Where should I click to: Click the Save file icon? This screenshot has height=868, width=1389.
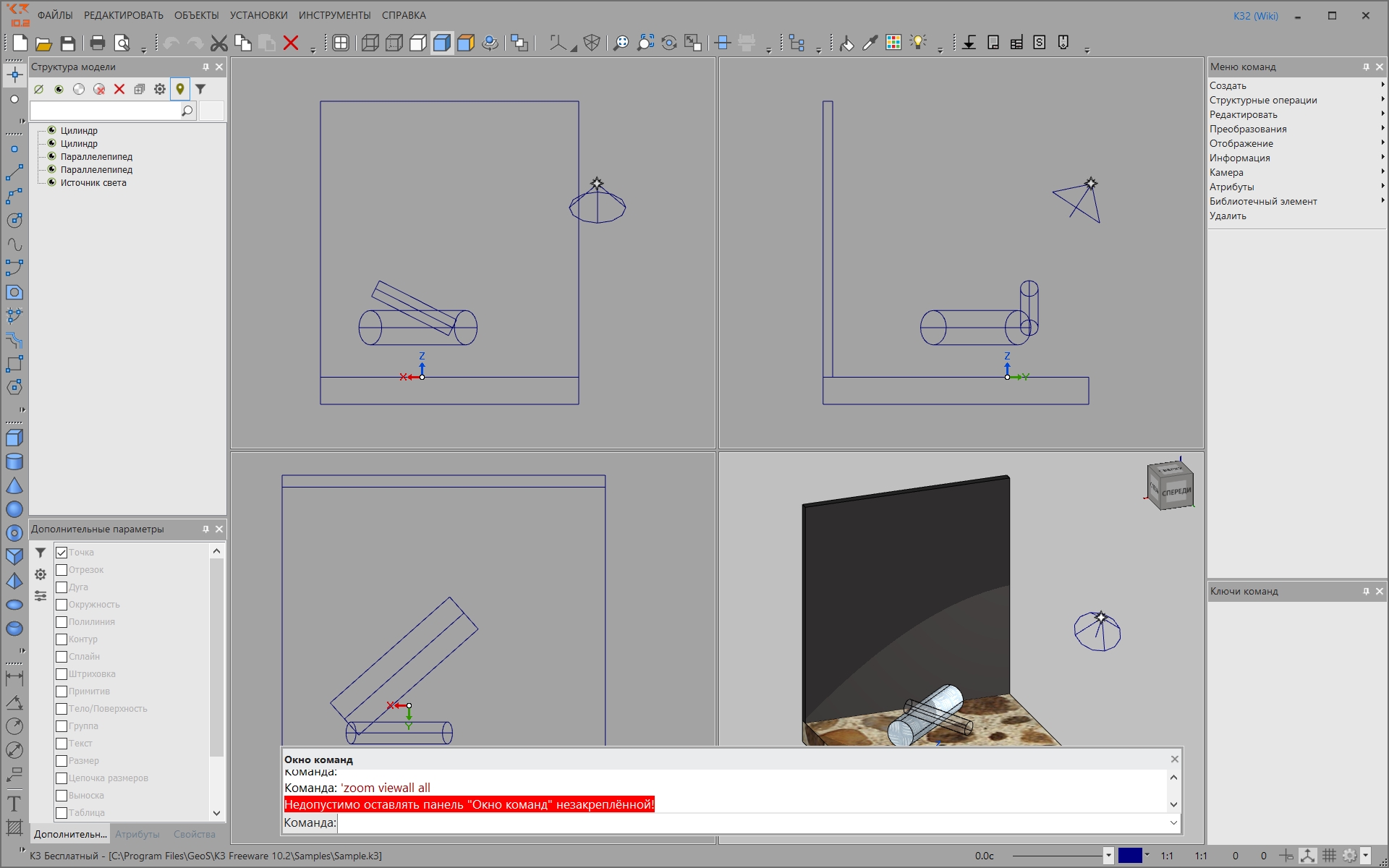68,43
